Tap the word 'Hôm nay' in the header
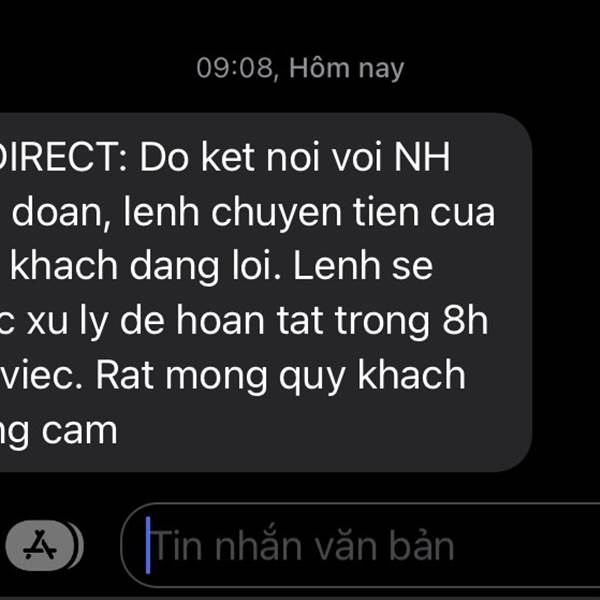This screenshot has height=600, width=600. pyautogui.click(x=347, y=68)
